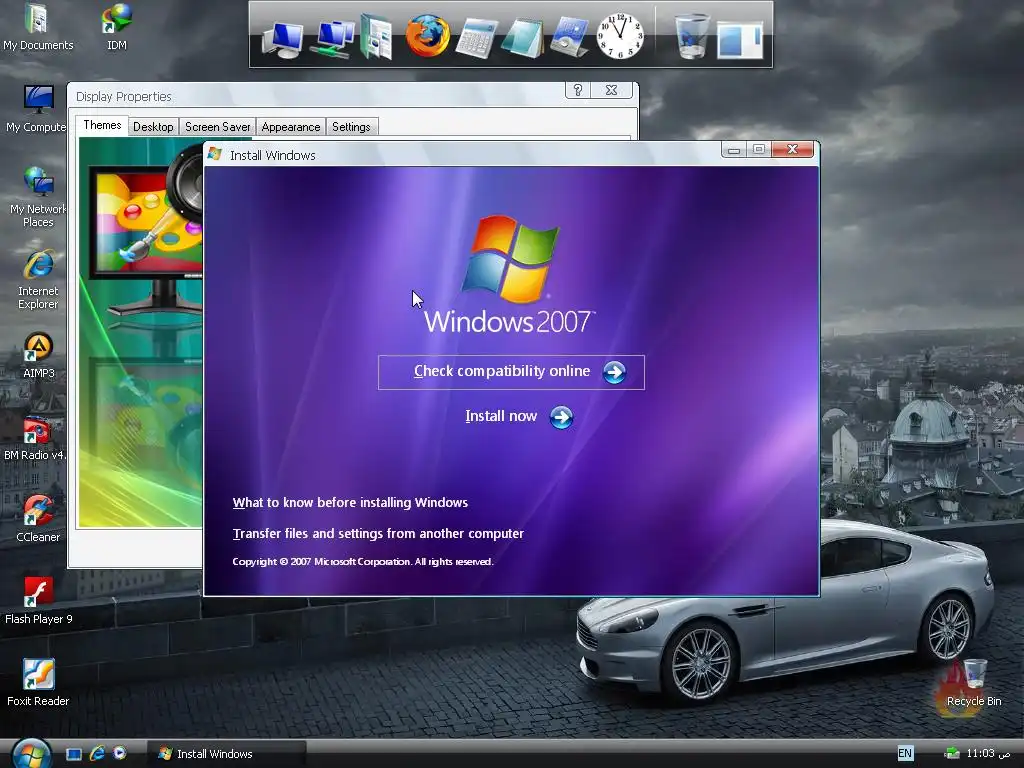Switch to the Desktop tab
The width and height of the screenshot is (1024, 768).
click(x=153, y=127)
